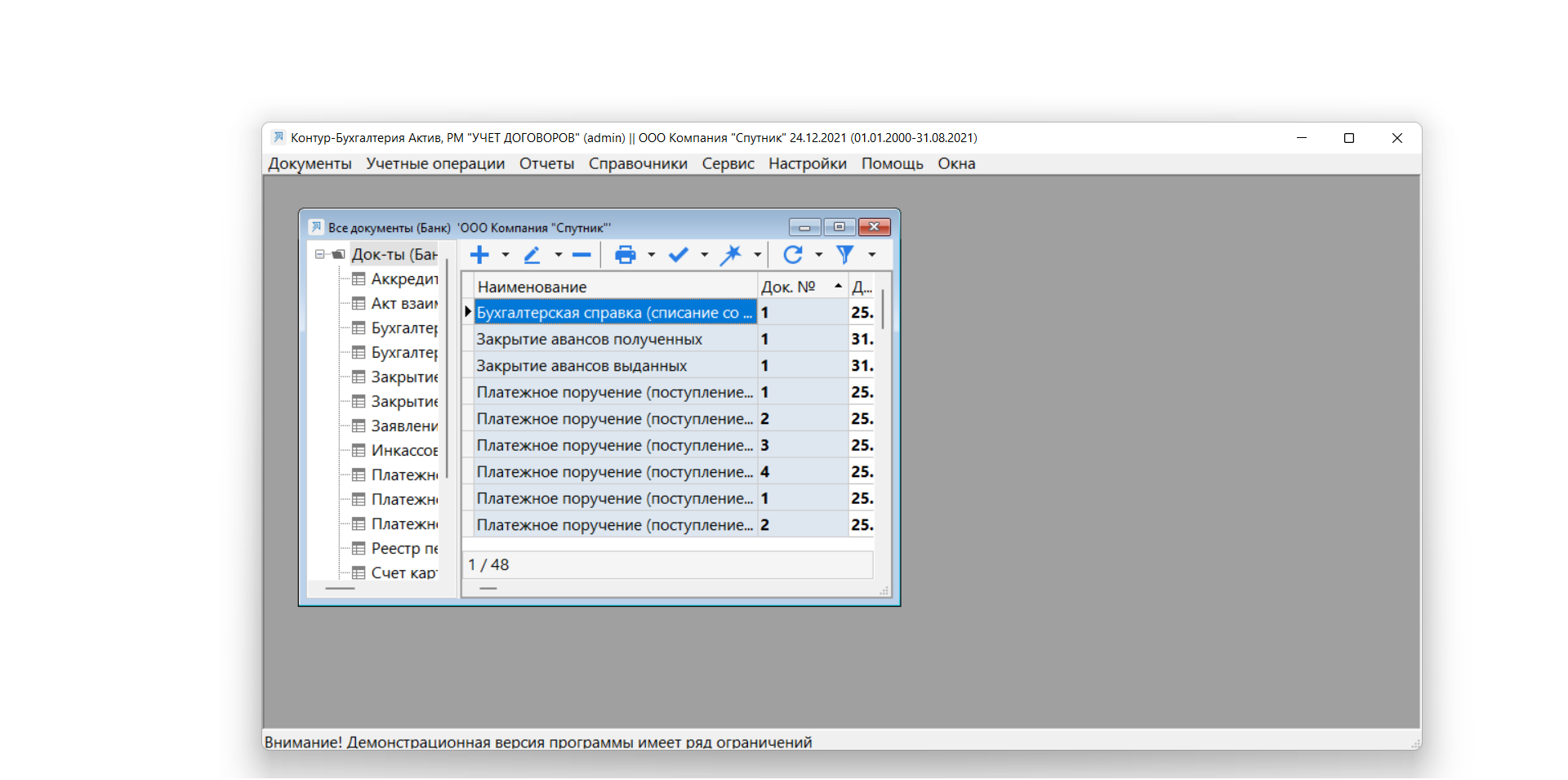The image size is (1568, 780).
Task: Minimize the Все документы (Банк) child window
Action: point(804,227)
